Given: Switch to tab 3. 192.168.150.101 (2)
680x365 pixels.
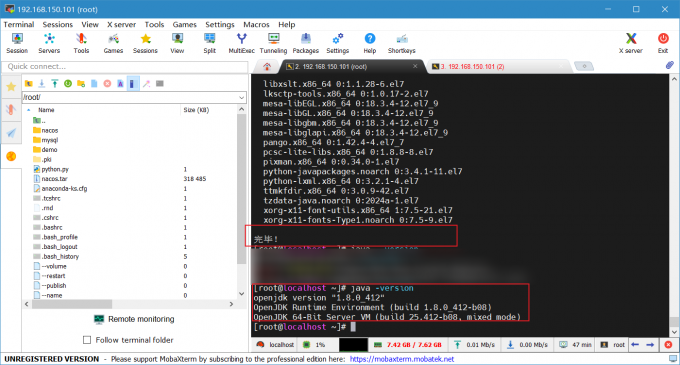Looking at the screenshot, I should [472, 66].
